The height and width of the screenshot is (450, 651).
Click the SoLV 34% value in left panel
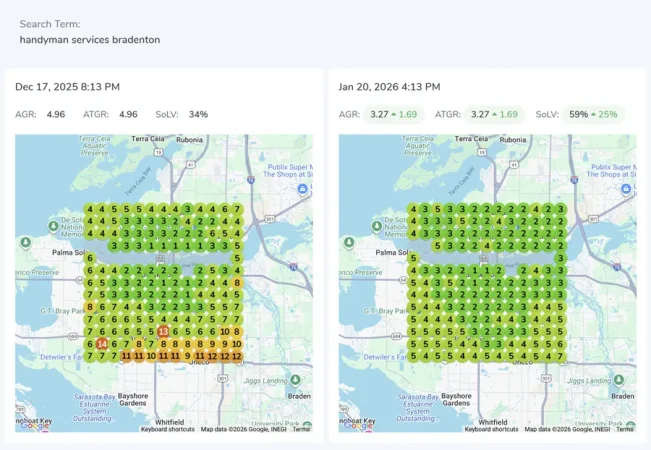198,115
